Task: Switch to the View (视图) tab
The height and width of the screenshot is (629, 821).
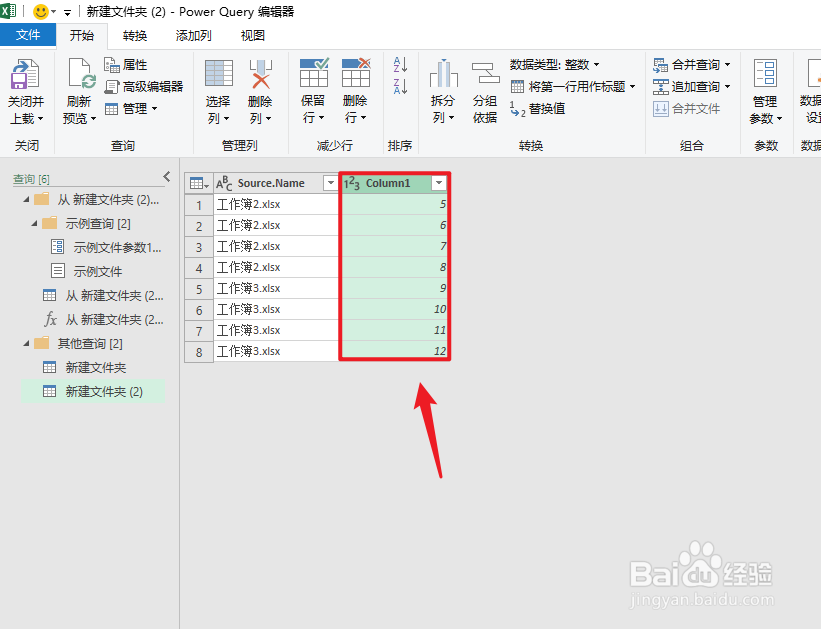Action: [x=252, y=36]
